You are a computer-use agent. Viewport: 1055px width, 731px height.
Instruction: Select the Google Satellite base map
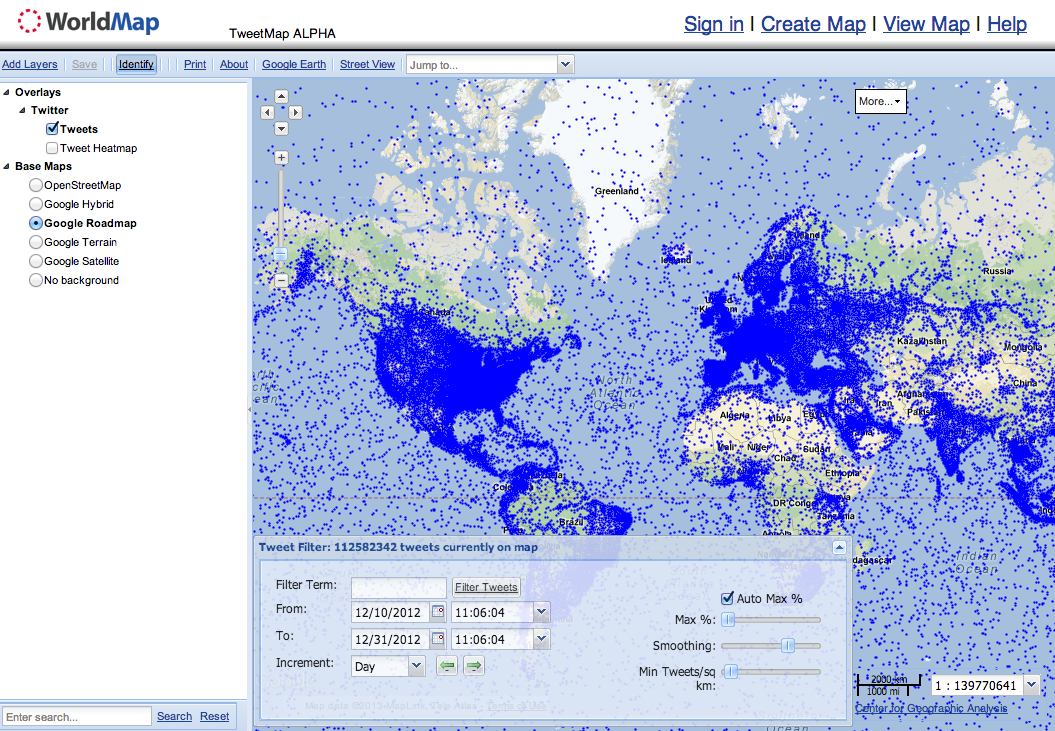36,261
